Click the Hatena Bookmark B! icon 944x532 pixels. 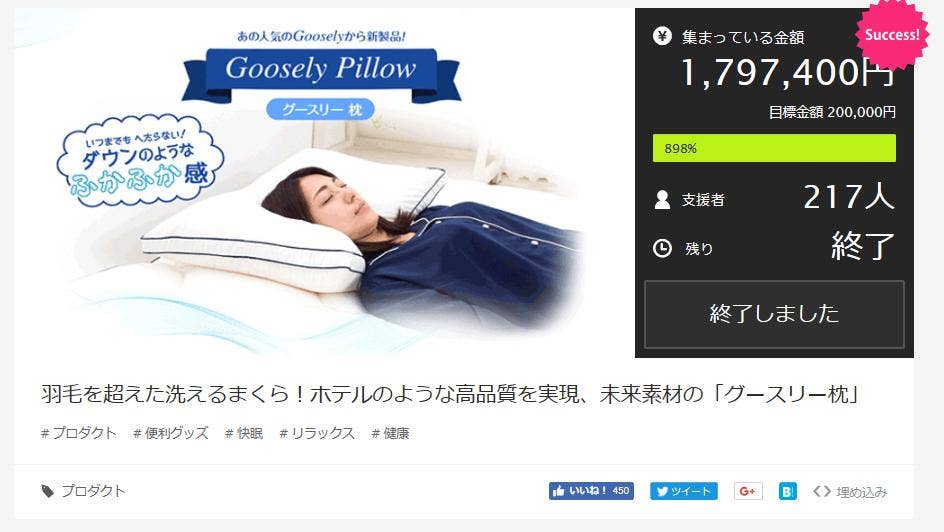point(787,491)
